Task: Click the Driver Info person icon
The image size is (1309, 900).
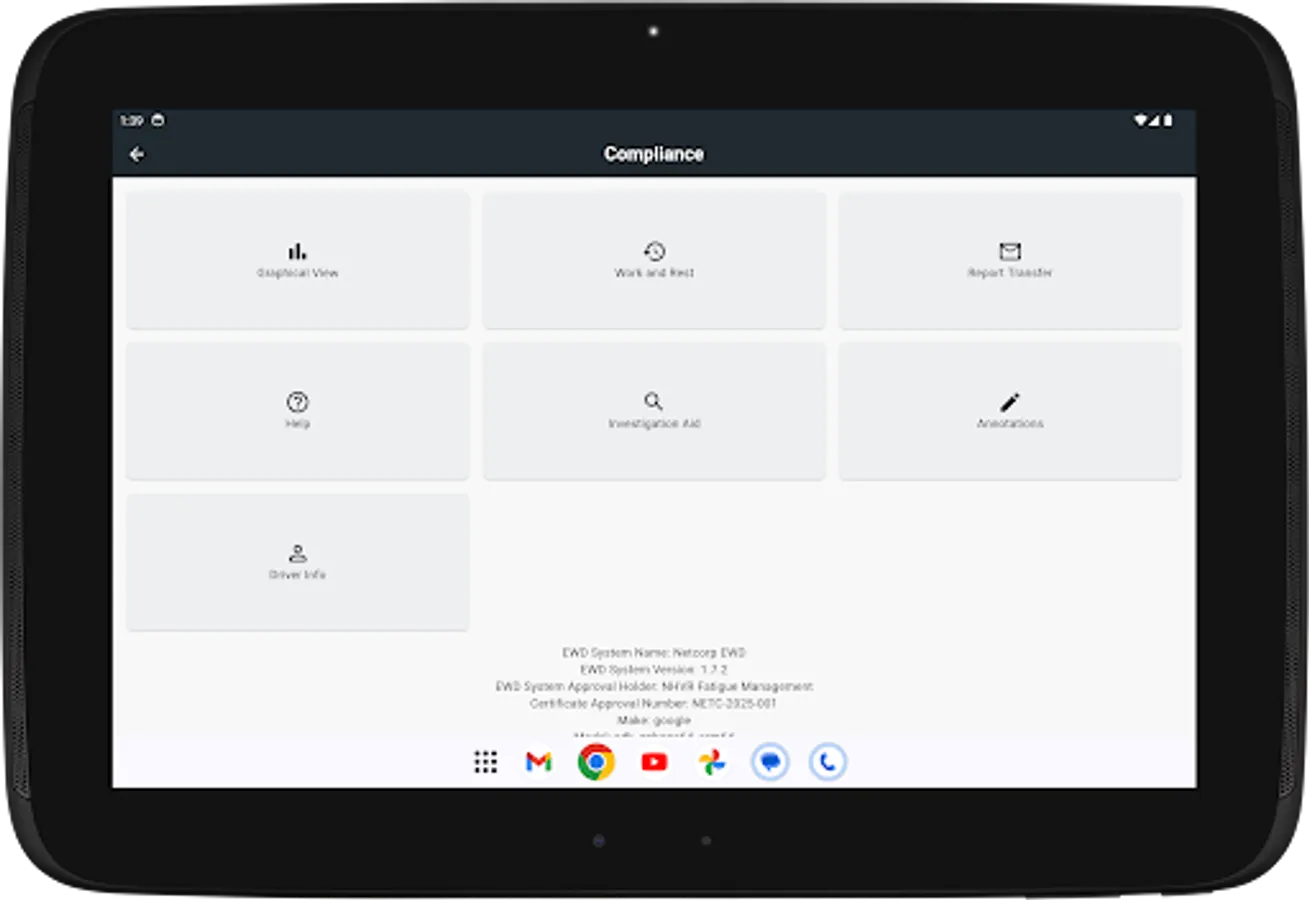Action: pos(296,553)
